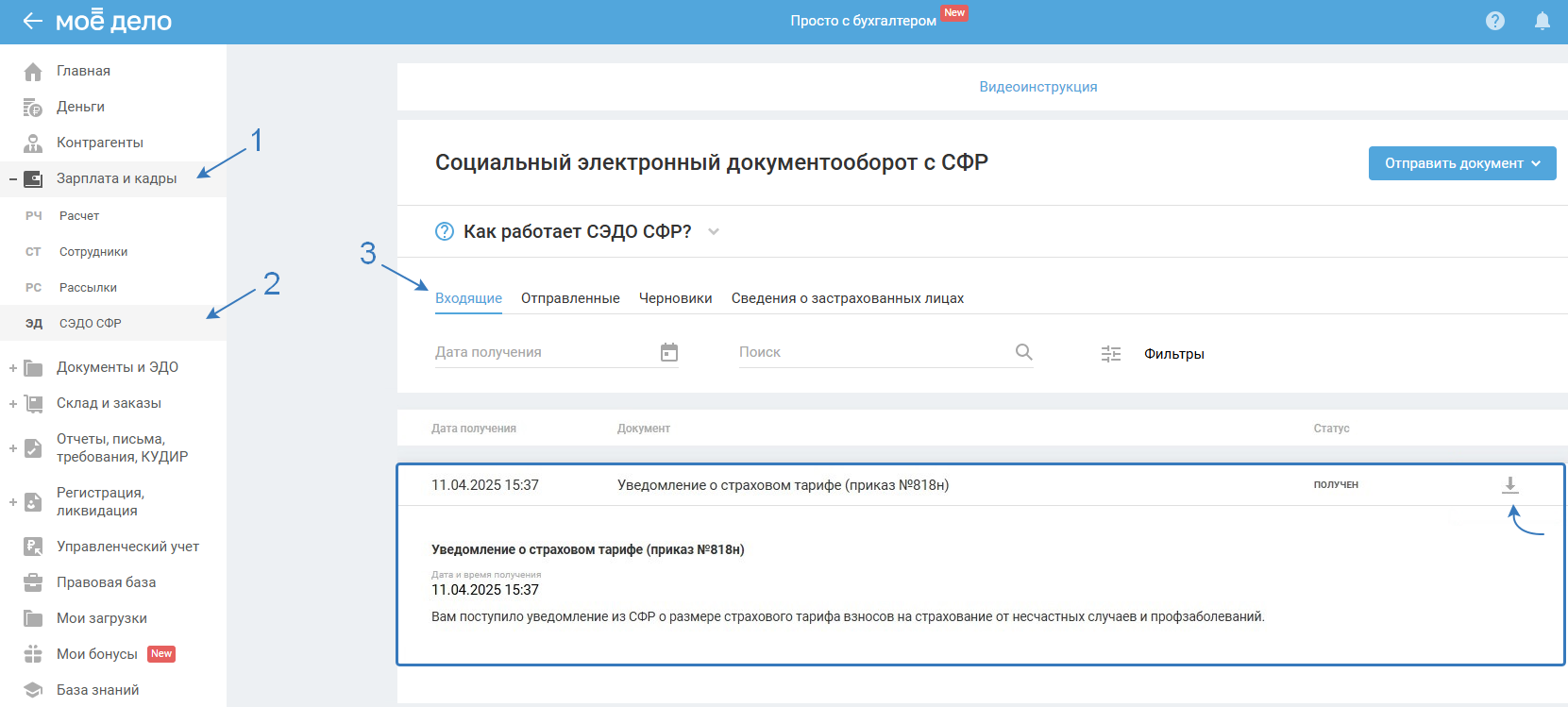Open Деньги in the sidebar
This screenshot has width=1568, height=707.
pyautogui.click(x=80, y=107)
